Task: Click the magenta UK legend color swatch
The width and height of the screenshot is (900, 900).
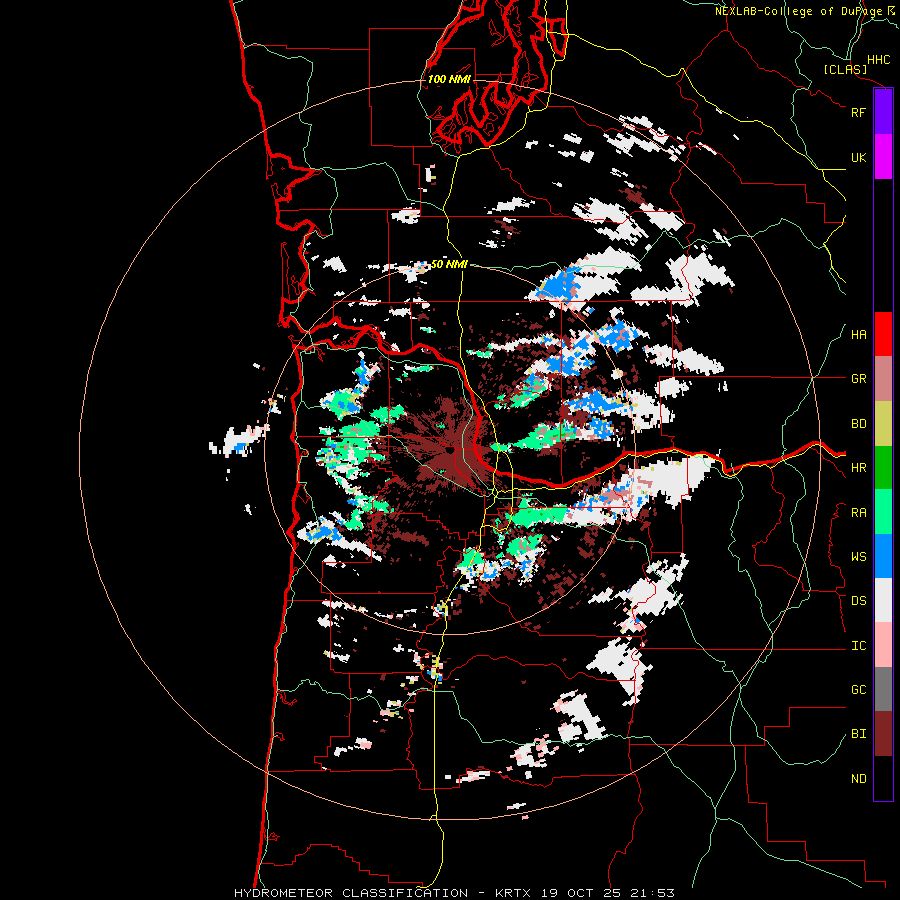Action: (x=883, y=157)
